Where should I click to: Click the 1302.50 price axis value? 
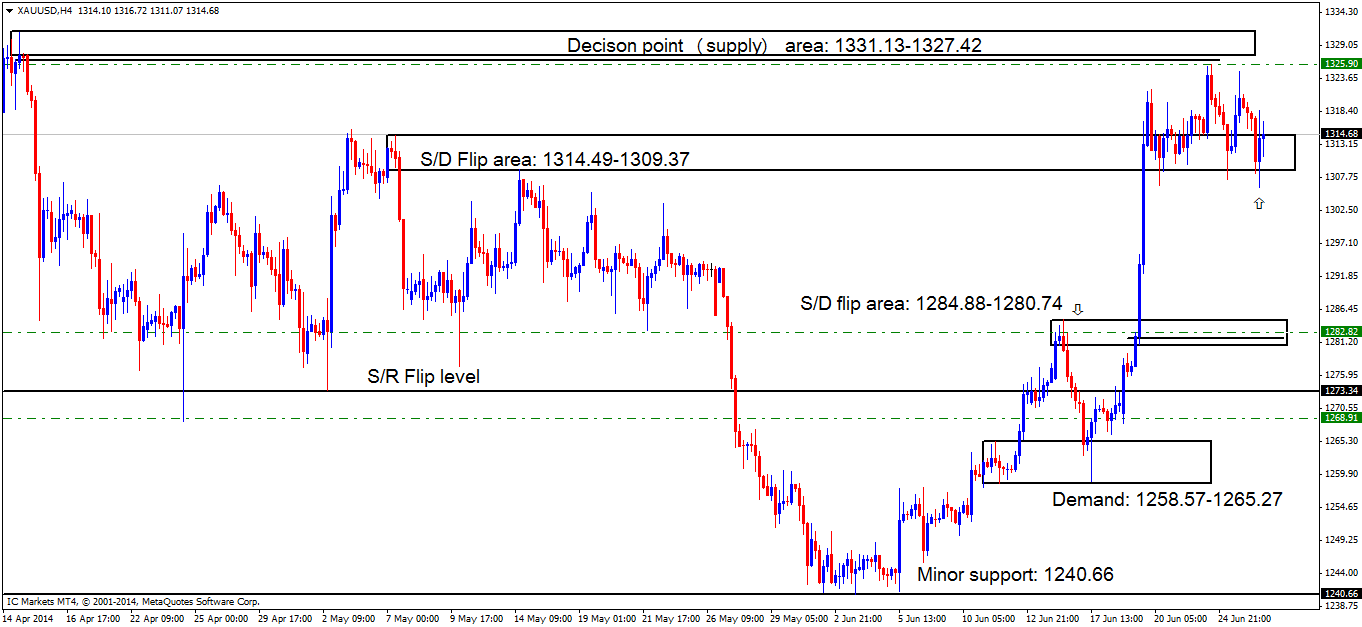(x=1339, y=210)
